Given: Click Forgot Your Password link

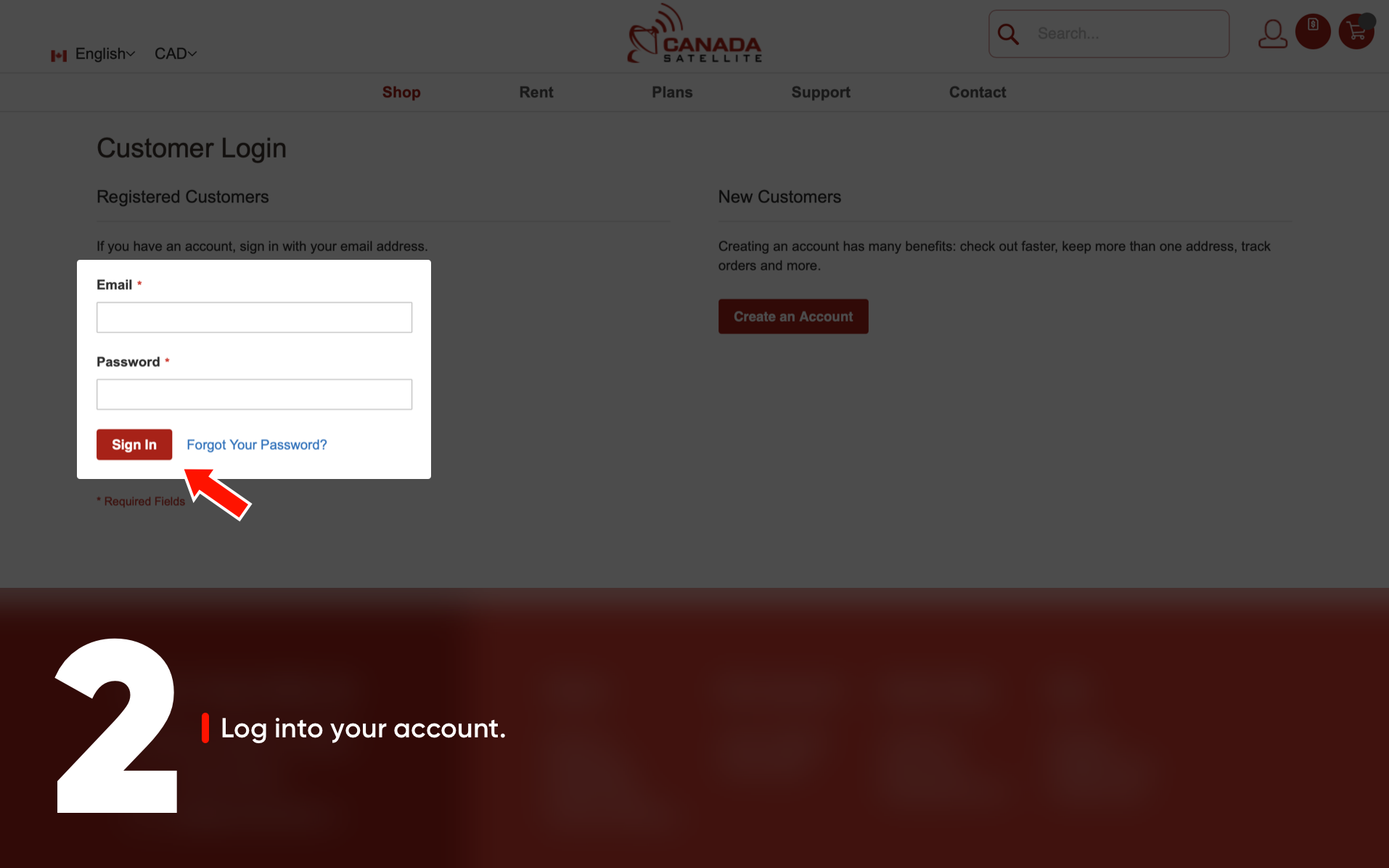Looking at the screenshot, I should pyautogui.click(x=257, y=445).
